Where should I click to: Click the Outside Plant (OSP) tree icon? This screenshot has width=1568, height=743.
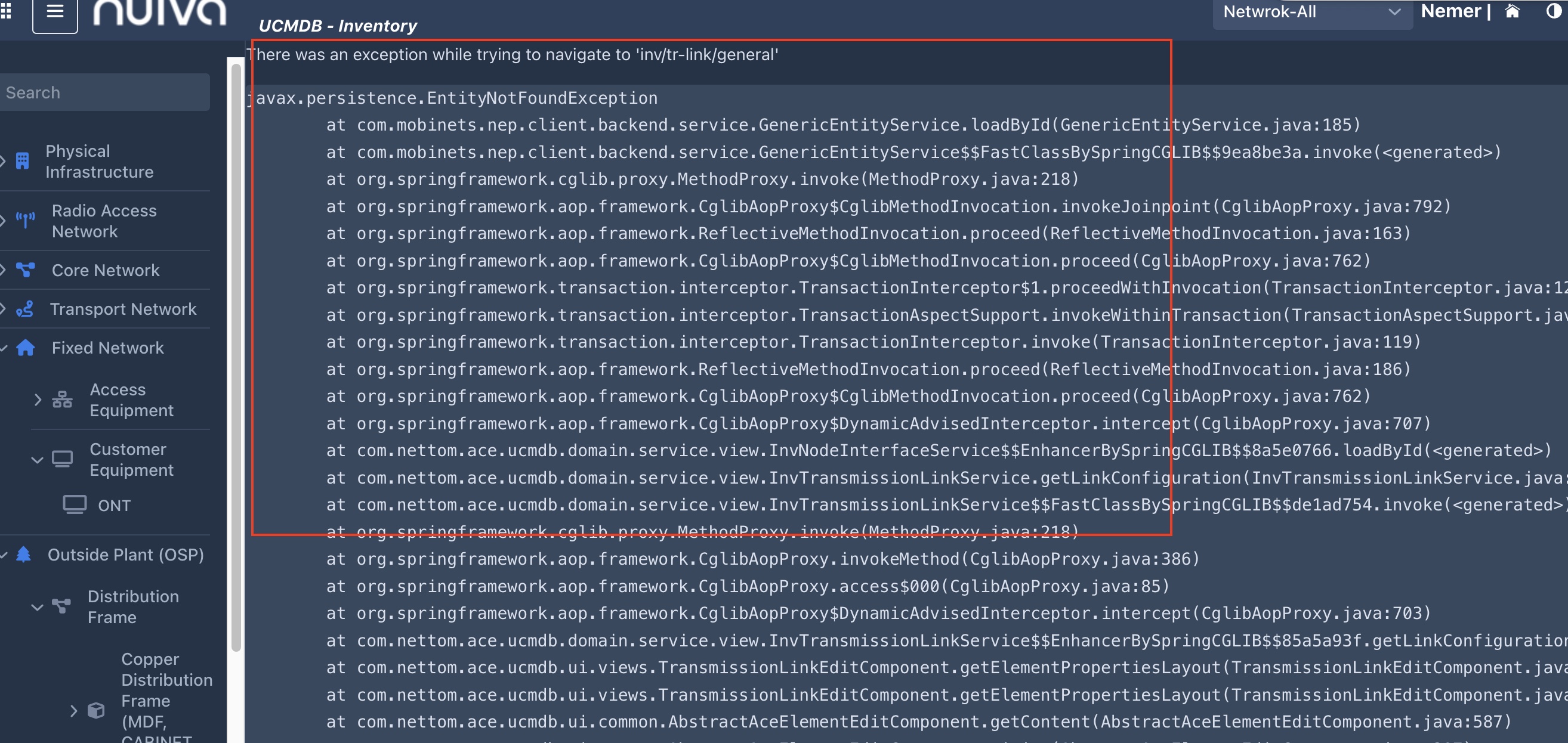pos(24,554)
